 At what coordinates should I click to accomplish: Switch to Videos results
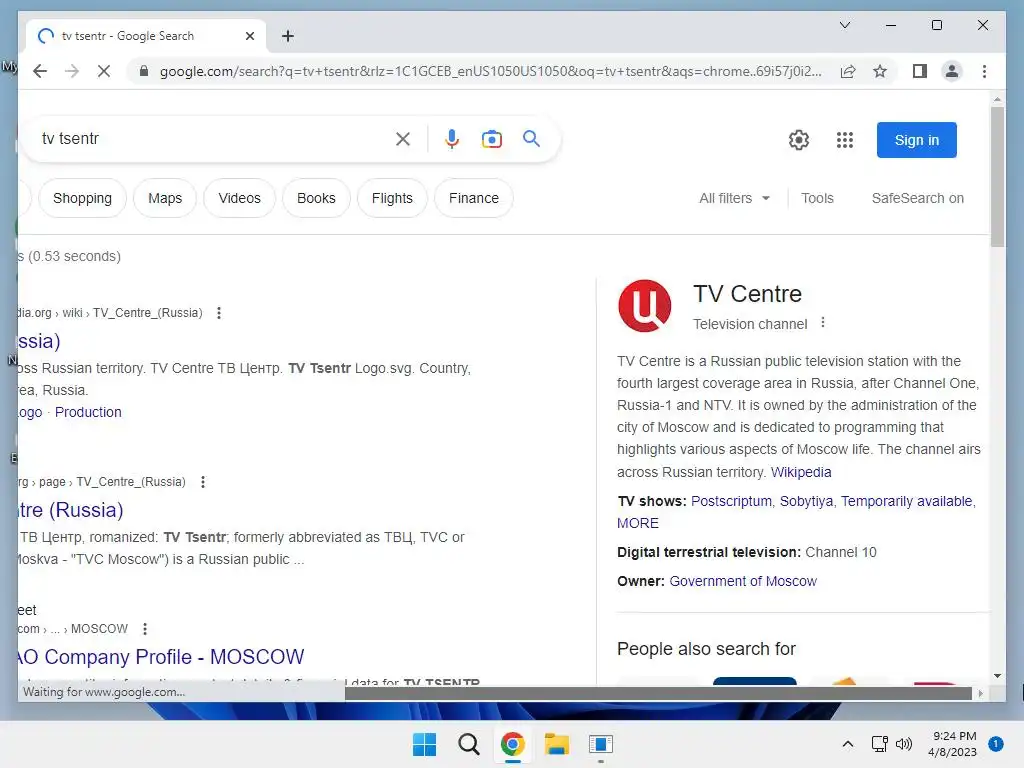[x=240, y=198]
